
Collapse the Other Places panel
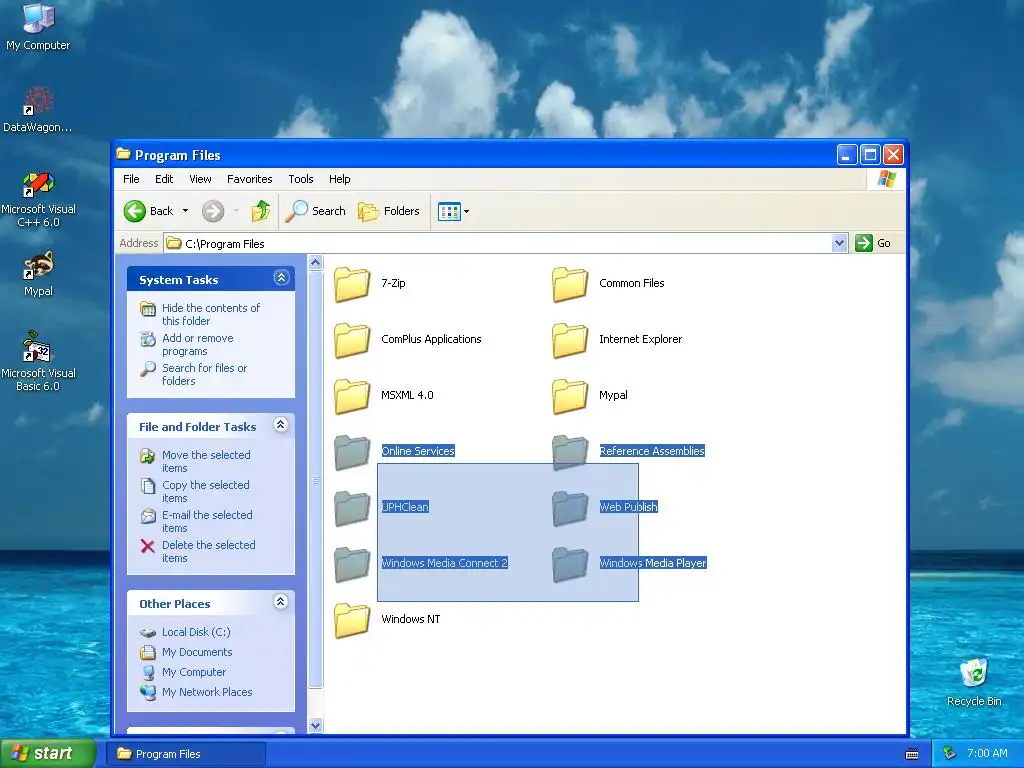click(x=281, y=601)
